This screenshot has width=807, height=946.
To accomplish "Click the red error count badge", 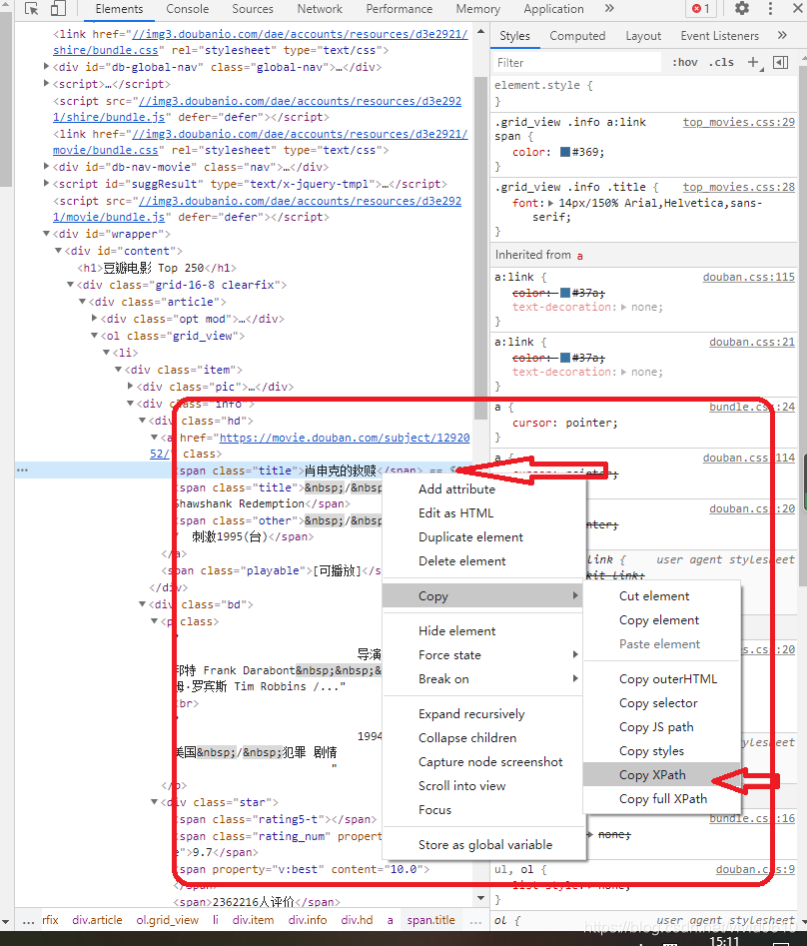I will pos(701,9).
